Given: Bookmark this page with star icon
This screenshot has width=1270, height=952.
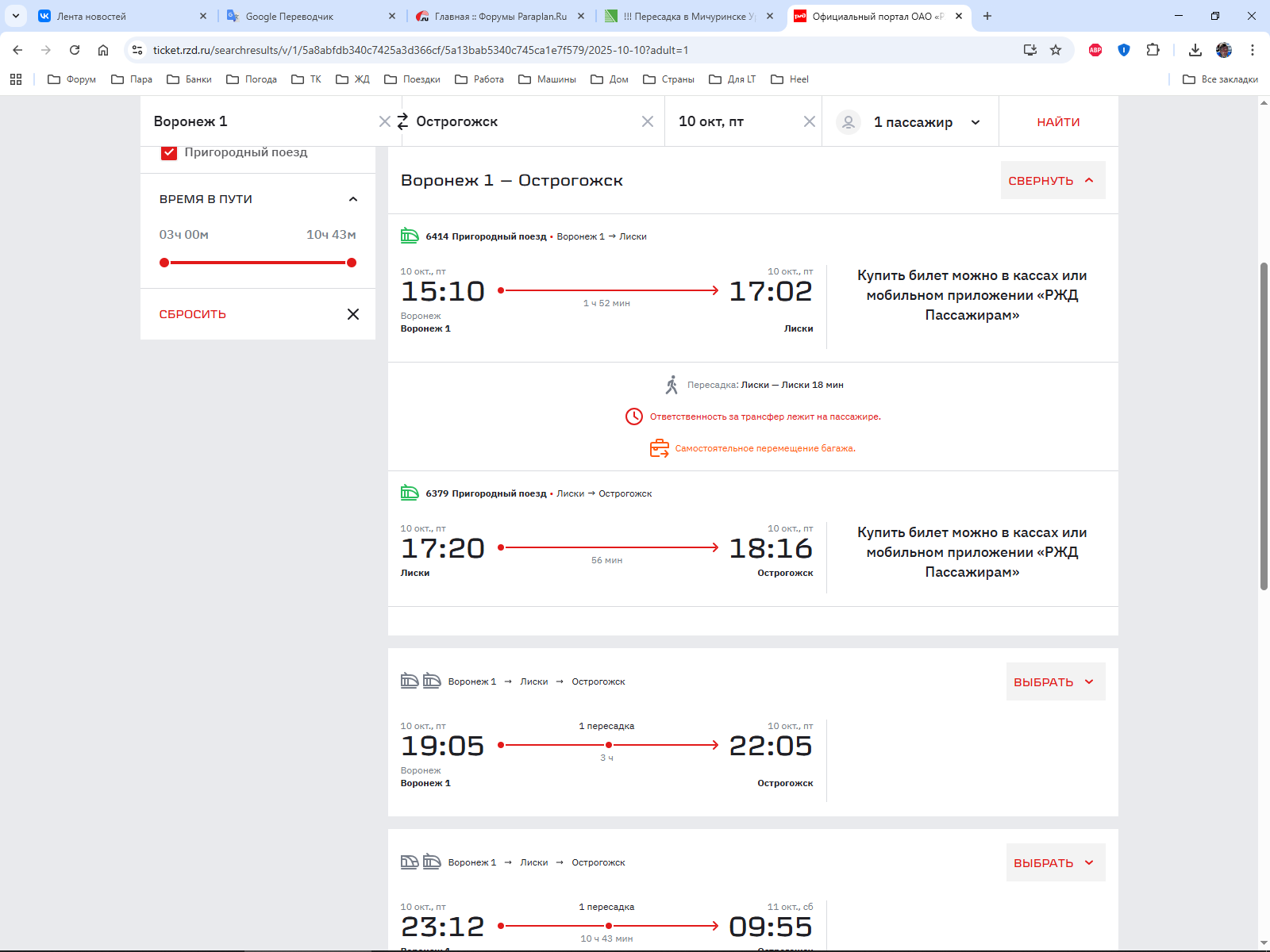Looking at the screenshot, I should tap(1056, 50).
